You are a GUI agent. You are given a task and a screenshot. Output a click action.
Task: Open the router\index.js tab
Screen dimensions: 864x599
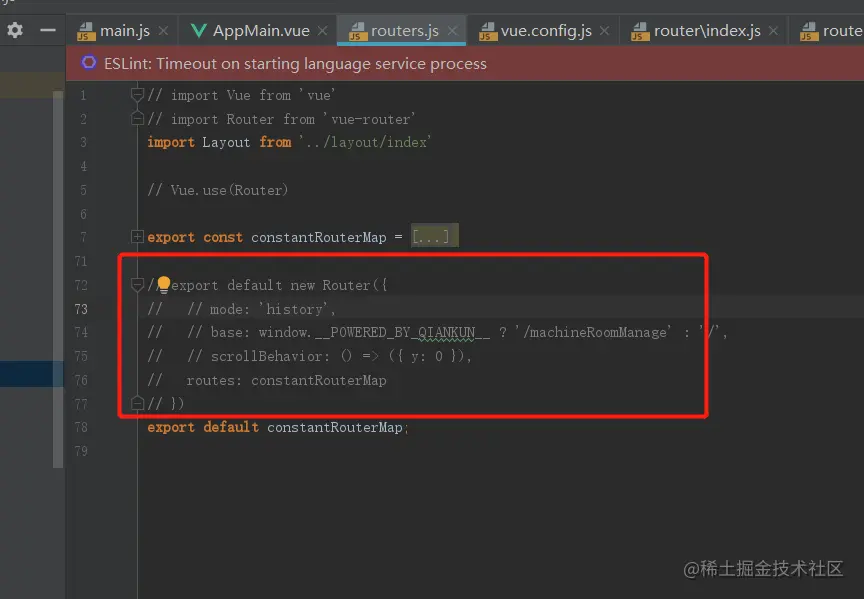[x=707, y=31]
